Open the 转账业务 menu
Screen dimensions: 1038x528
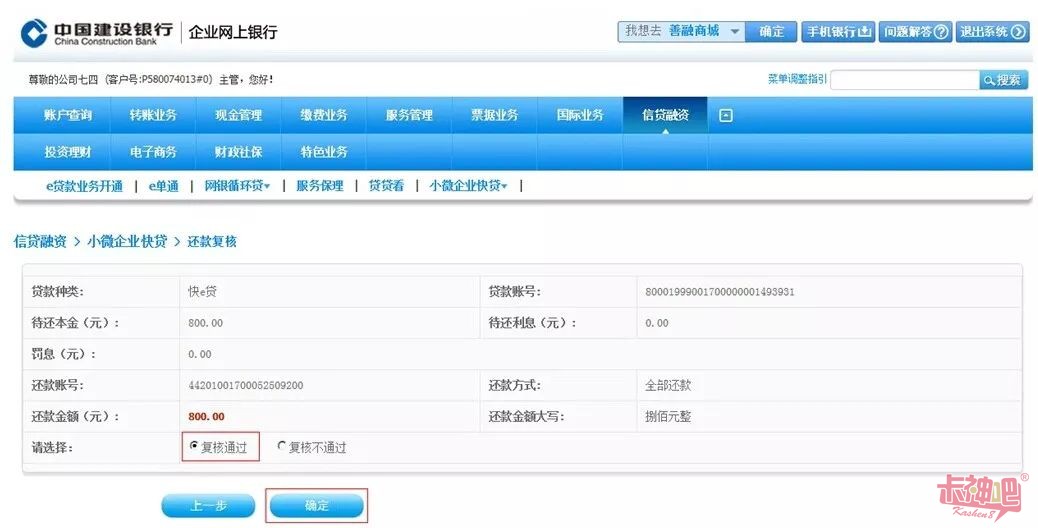pos(153,115)
